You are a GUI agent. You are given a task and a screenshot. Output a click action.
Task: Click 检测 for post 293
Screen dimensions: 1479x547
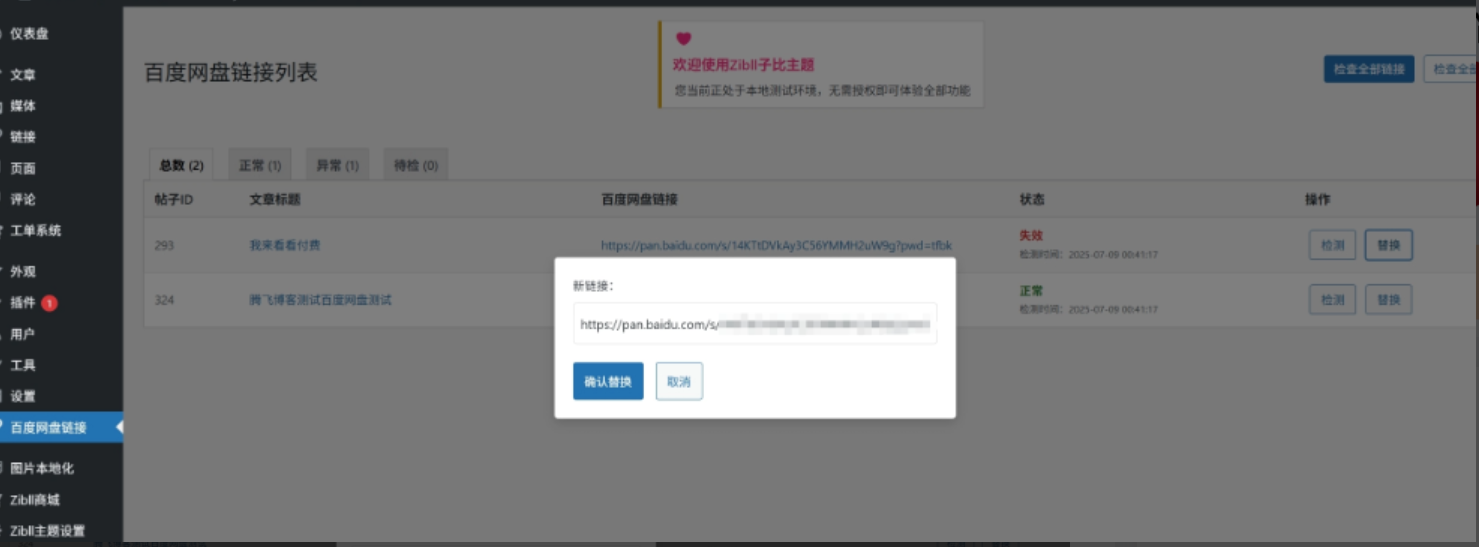tap(1332, 245)
